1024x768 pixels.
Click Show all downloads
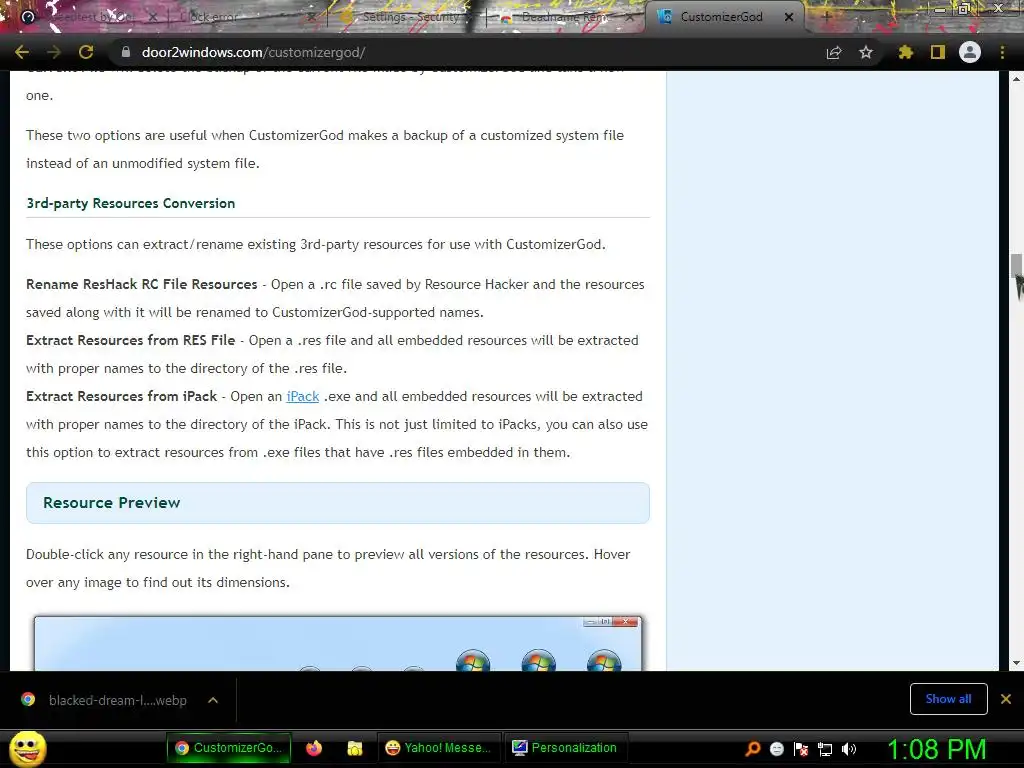pyautogui.click(x=948, y=699)
